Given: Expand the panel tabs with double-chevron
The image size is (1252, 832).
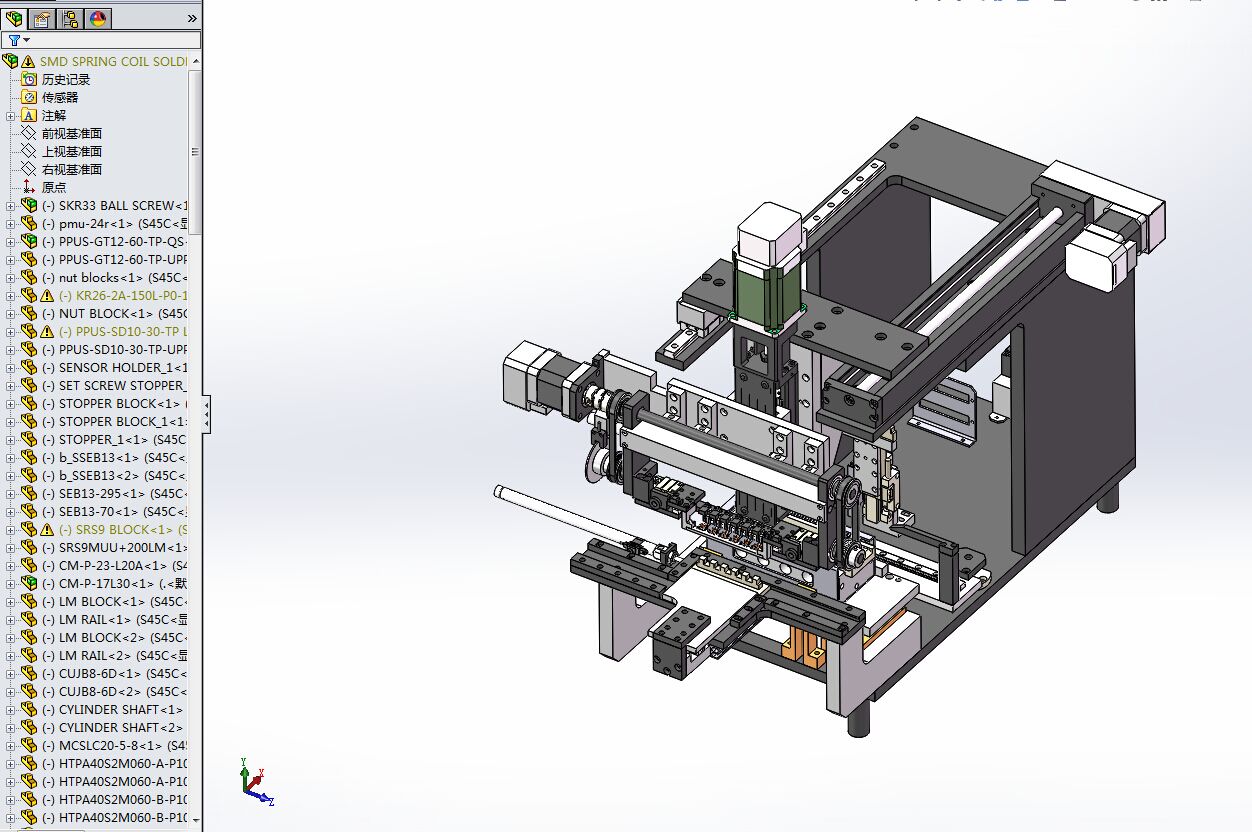Looking at the screenshot, I should tap(192, 18).
